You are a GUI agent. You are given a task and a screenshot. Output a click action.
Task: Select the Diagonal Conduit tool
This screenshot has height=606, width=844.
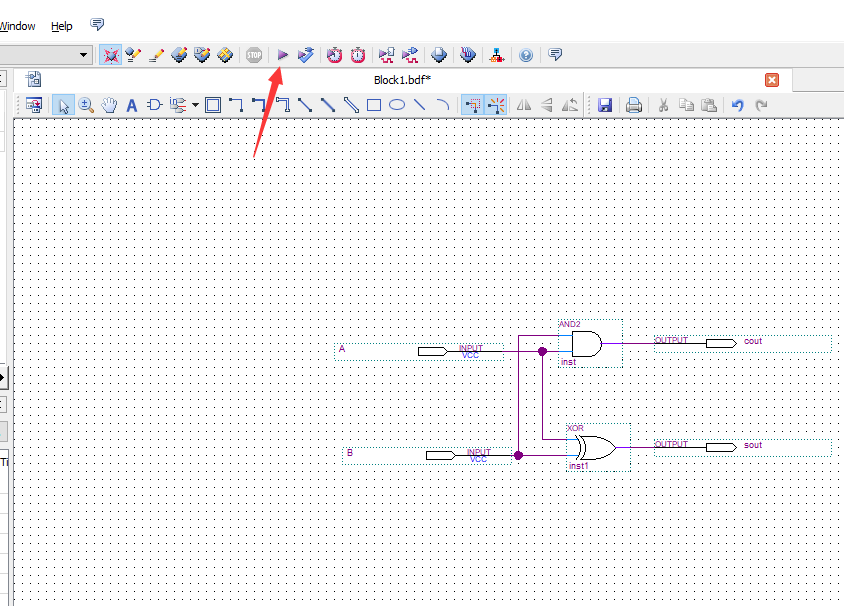point(351,105)
